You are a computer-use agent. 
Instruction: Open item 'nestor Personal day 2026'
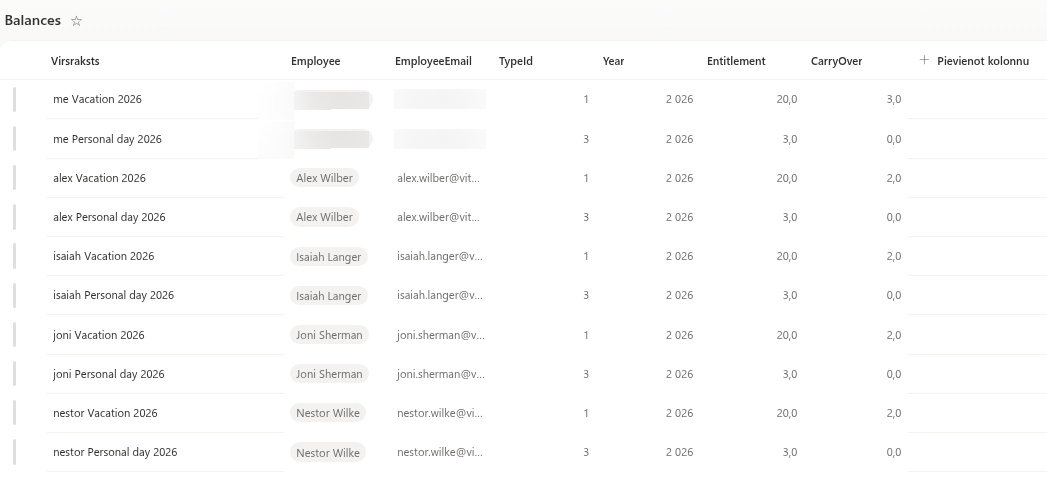[115, 452]
